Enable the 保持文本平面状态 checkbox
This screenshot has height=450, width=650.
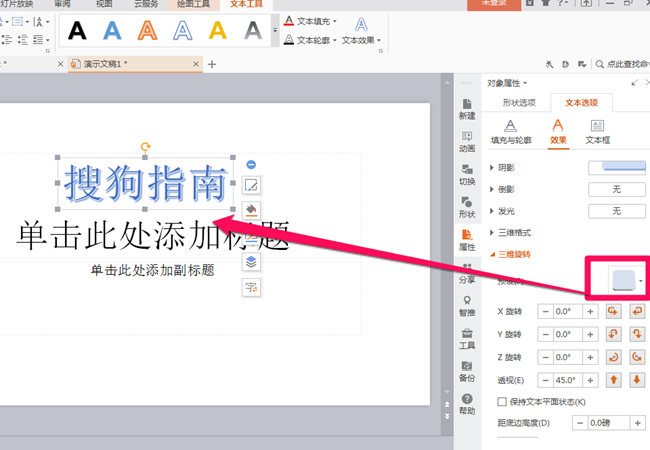[x=502, y=402]
